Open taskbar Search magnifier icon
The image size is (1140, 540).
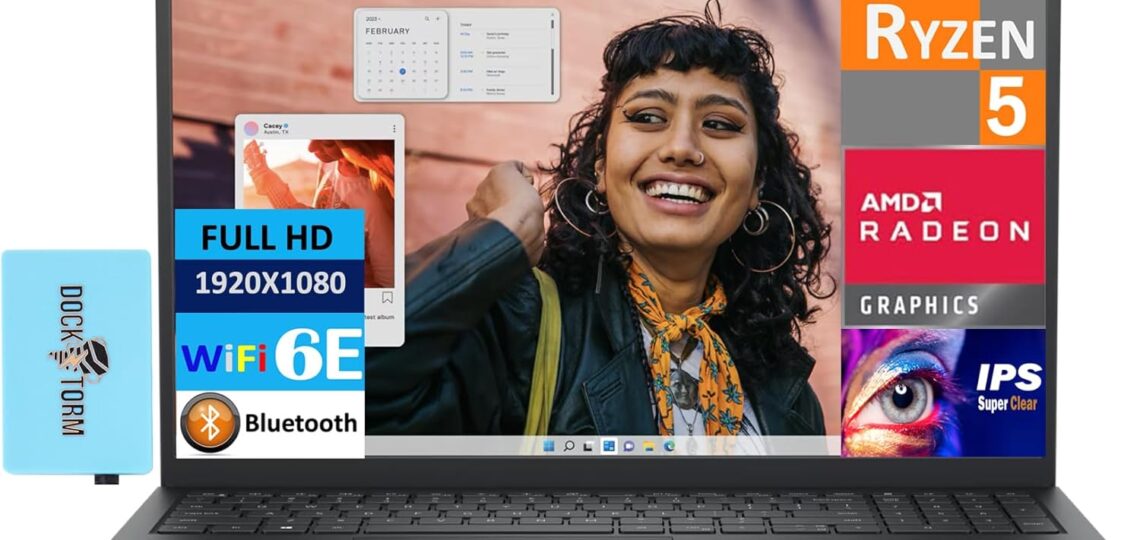(569, 446)
